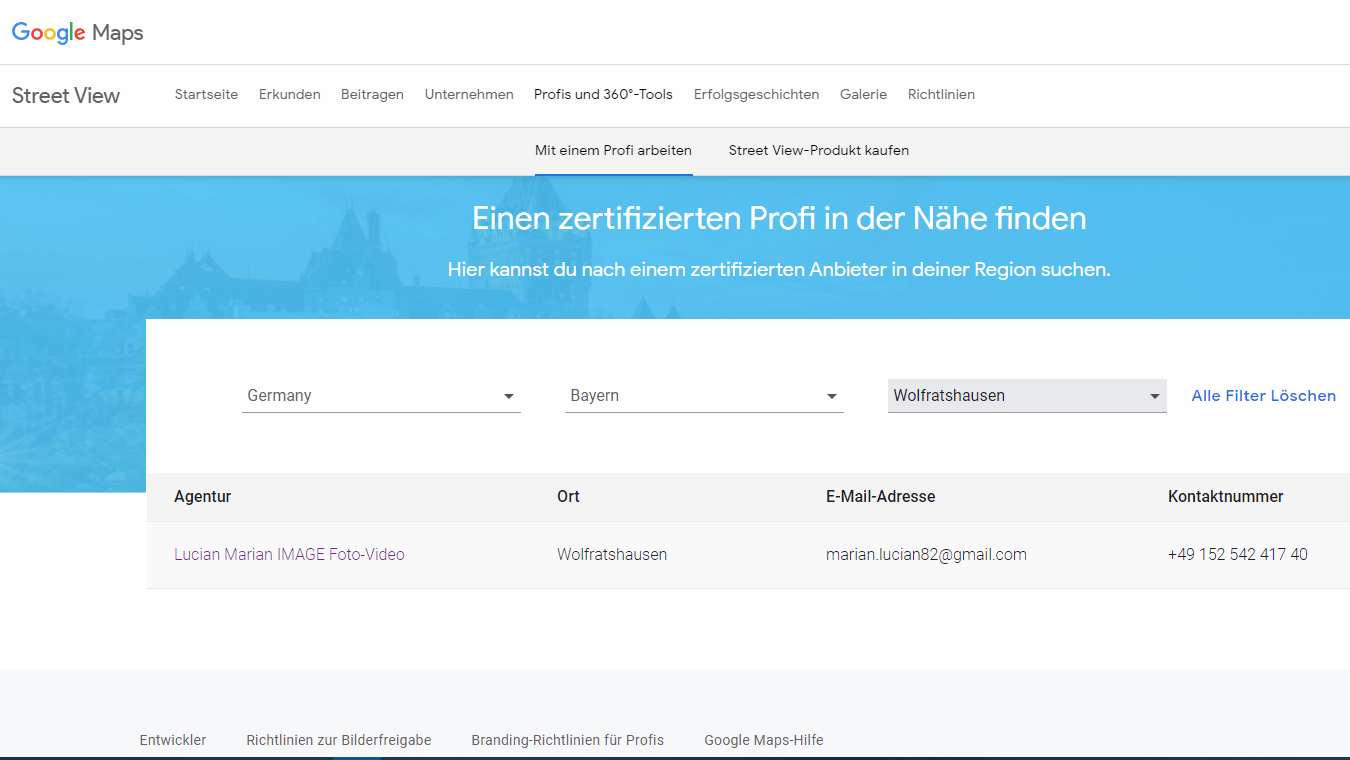The width and height of the screenshot is (1350, 760).
Task: Click the Agentur column header
Action: 202,497
